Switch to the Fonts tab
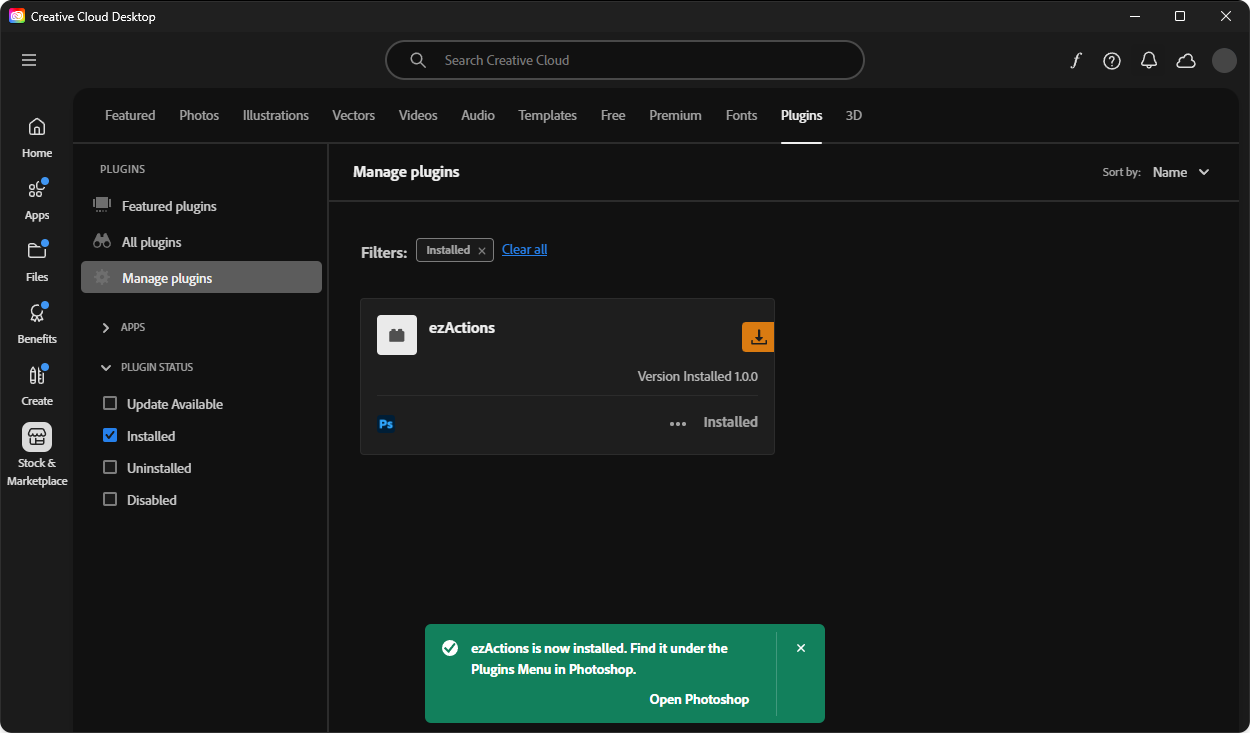This screenshot has height=733, width=1250. pyautogui.click(x=741, y=115)
